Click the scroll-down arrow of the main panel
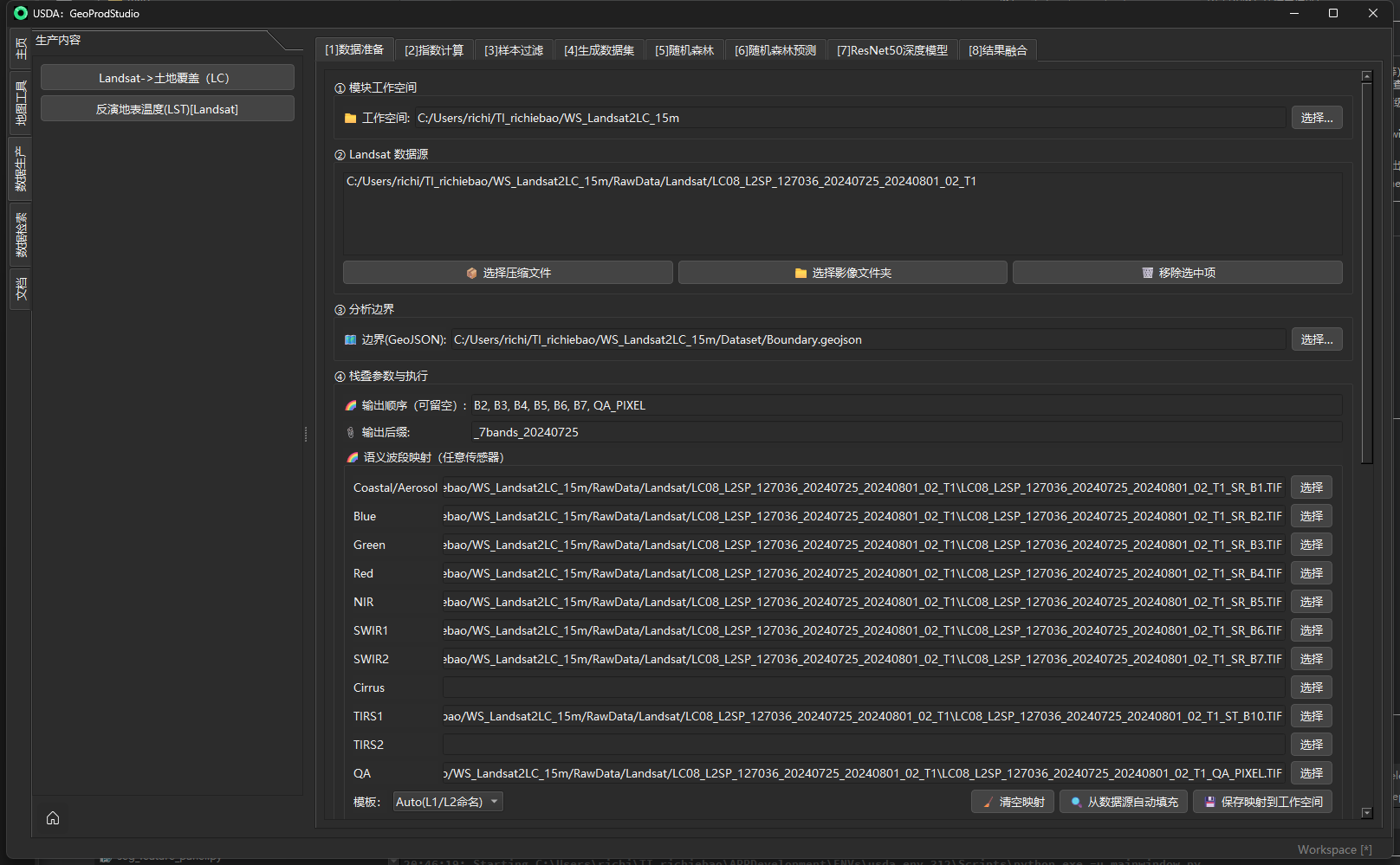Screen dimensions: 1400x865 pos(1367,813)
